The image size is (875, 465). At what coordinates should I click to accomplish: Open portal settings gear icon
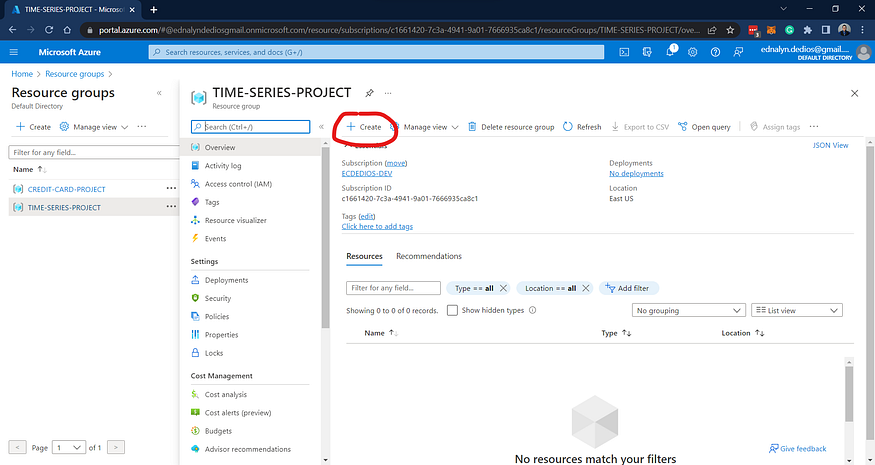coord(693,52)
